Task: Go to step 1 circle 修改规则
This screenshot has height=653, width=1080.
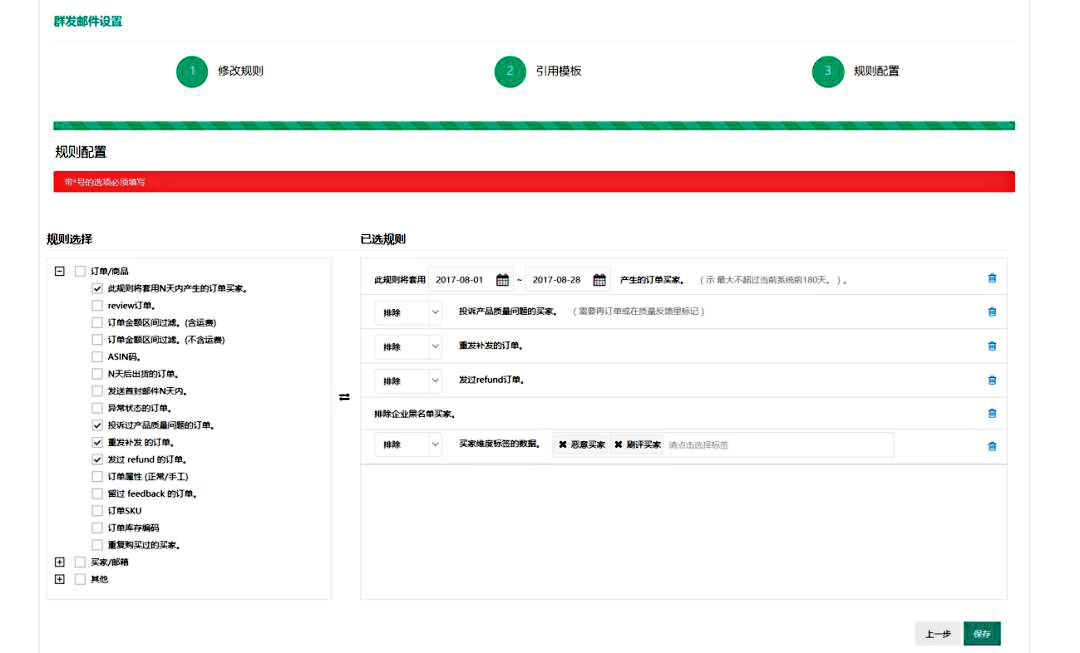Action: 192,71
